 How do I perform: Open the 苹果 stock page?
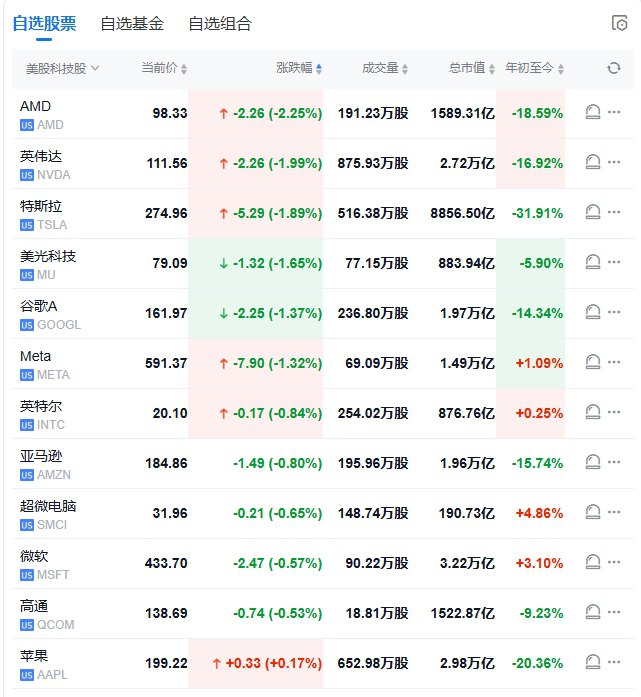[x=34, y=656]
